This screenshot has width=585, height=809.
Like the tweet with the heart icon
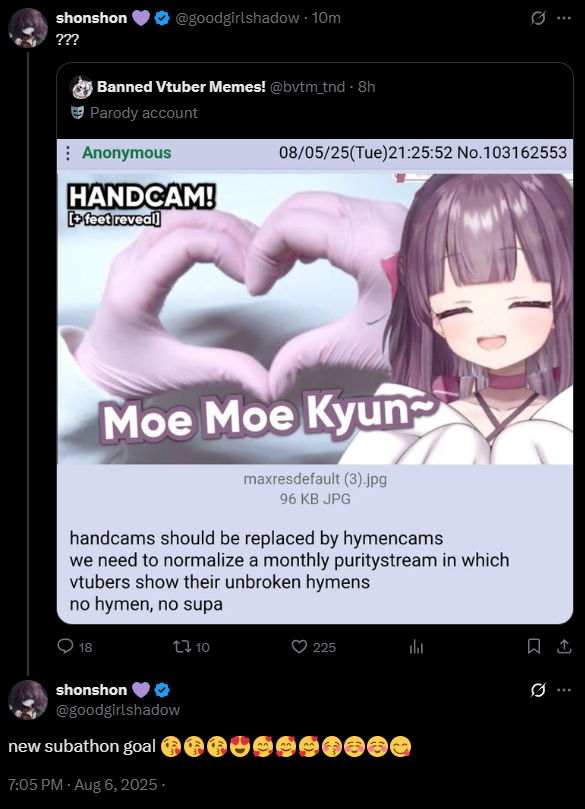300,646
